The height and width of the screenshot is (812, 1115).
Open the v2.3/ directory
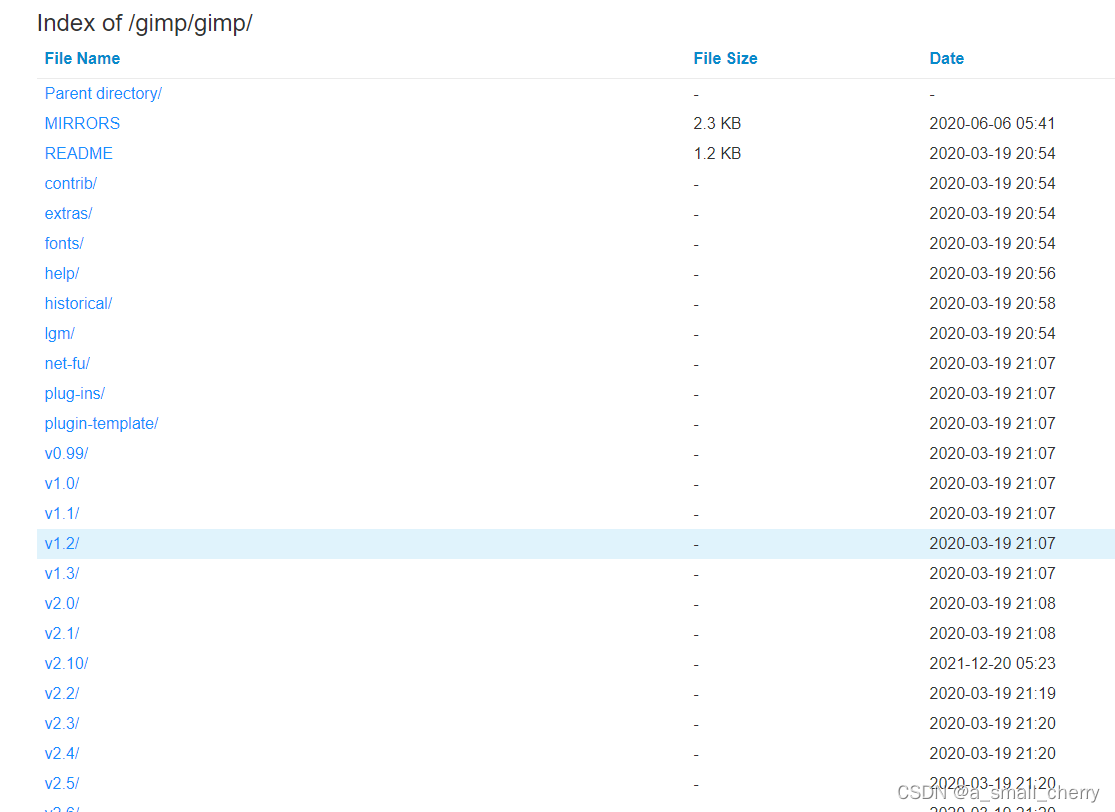pos(62,723)
